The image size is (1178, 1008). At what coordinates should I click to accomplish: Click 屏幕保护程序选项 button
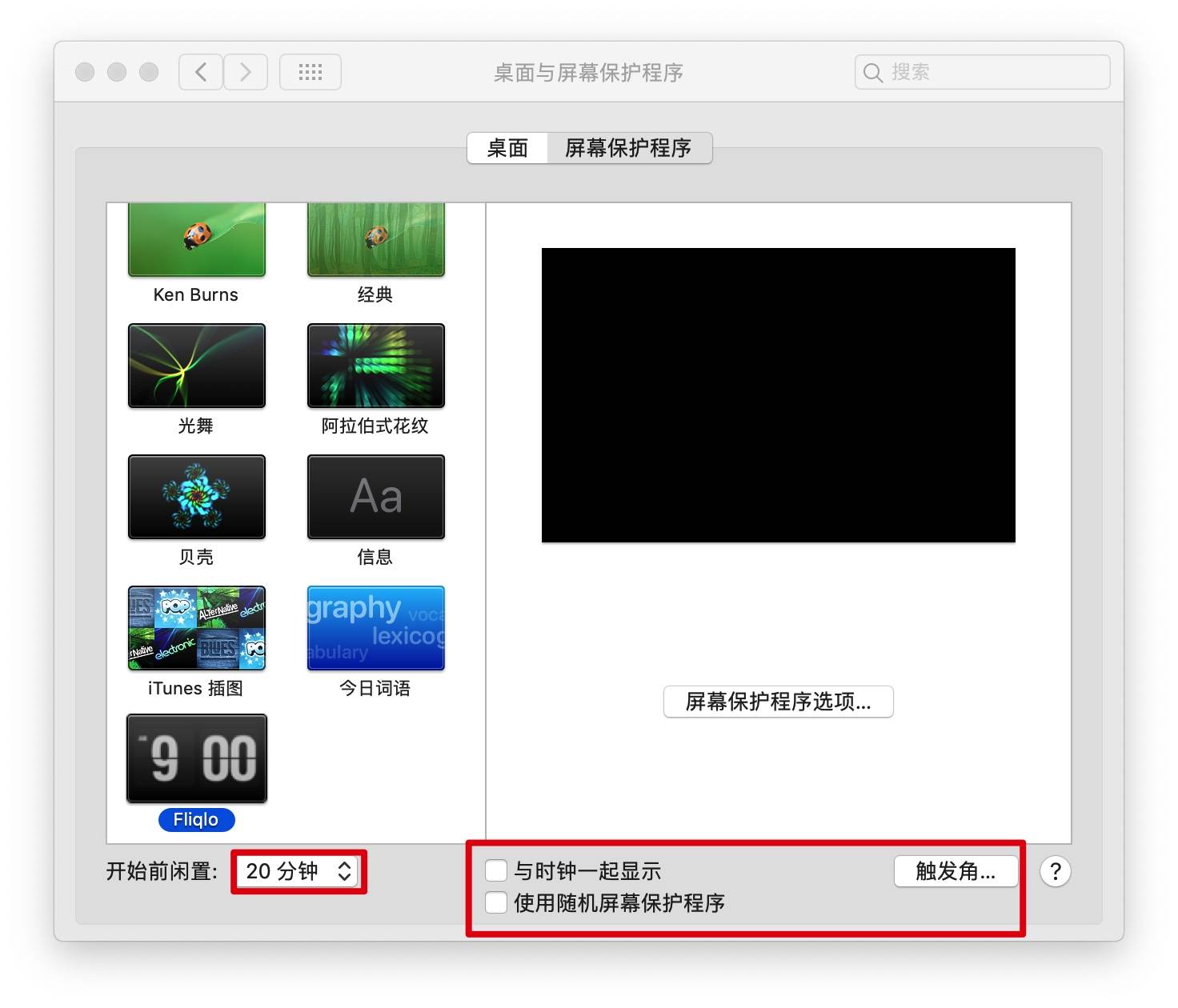click(777, 702)
